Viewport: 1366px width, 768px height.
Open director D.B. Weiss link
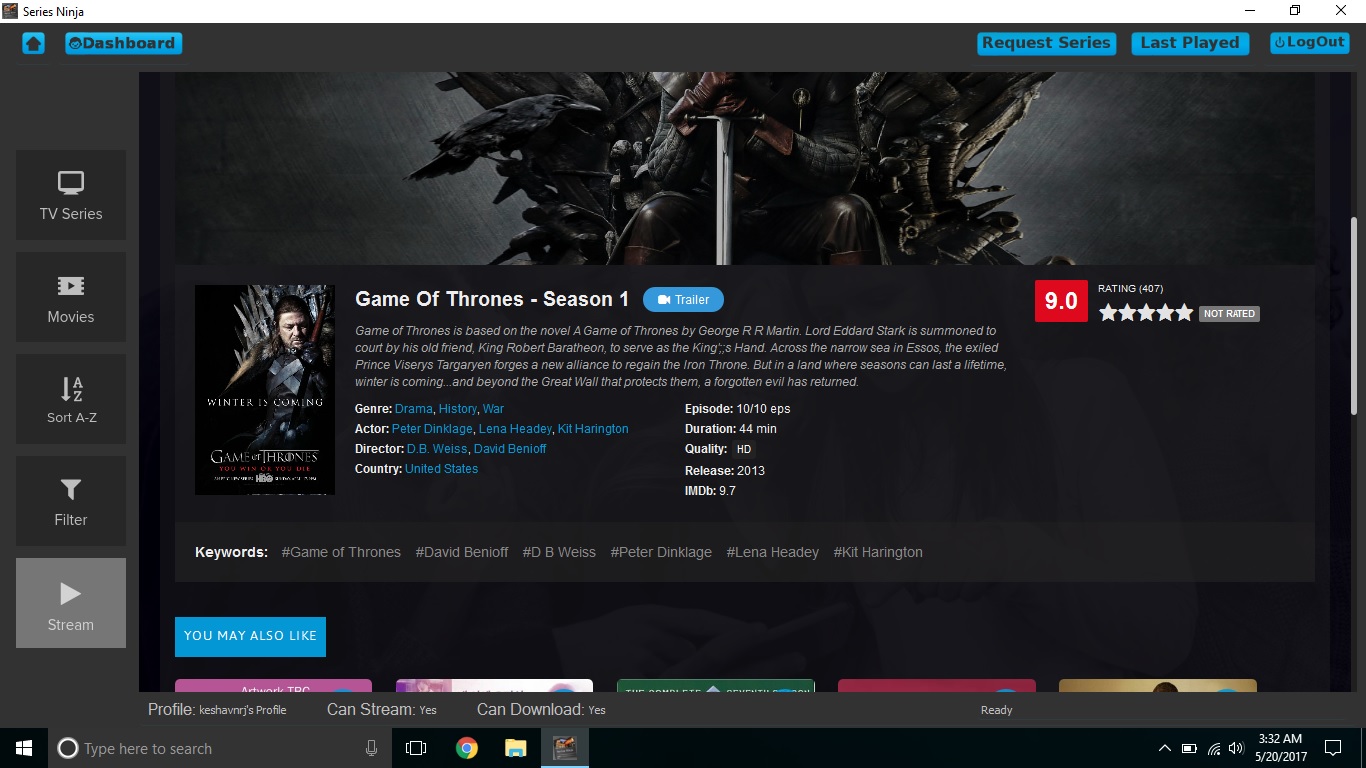click(x=437, y=449)
